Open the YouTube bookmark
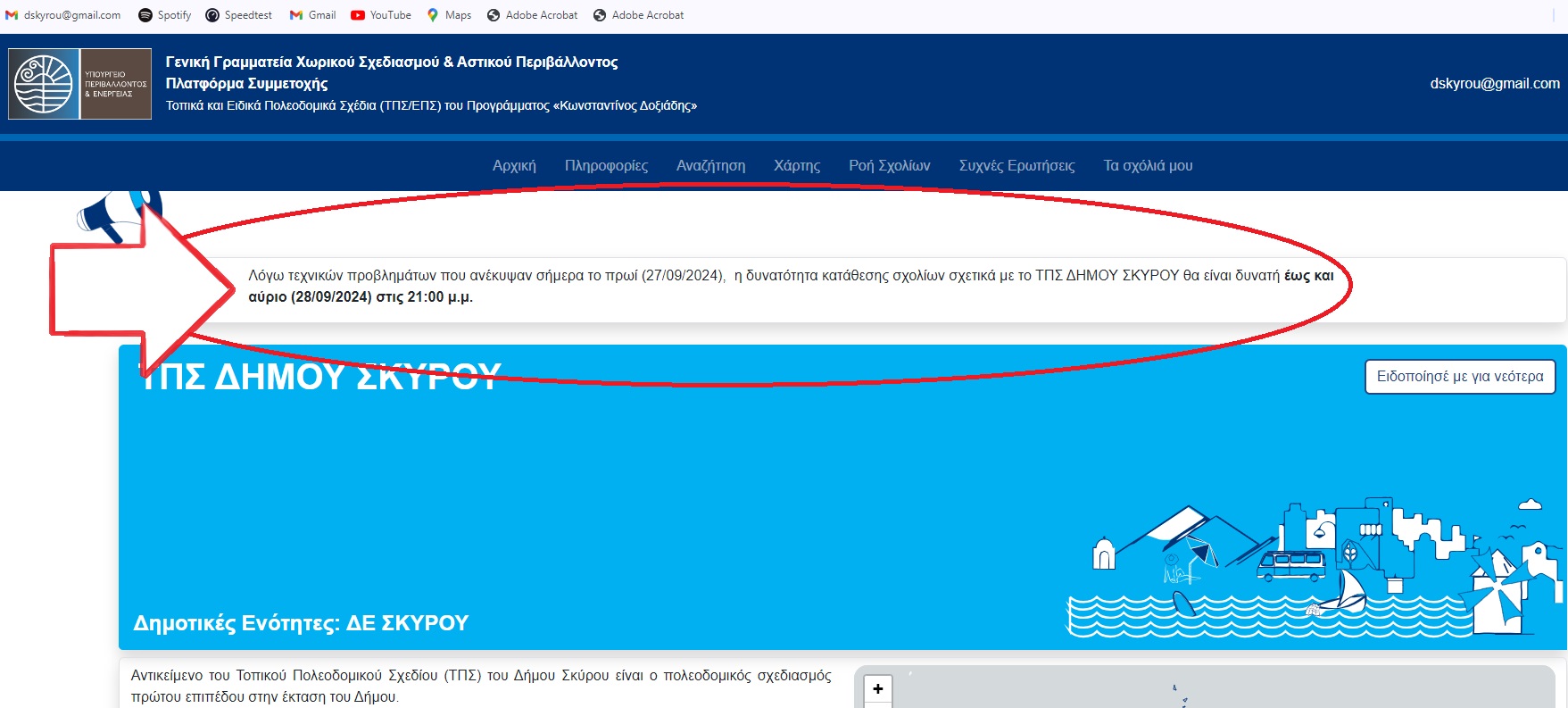Image resolution: width=1568 pixels, height=708 pixels. pos(381,15)
